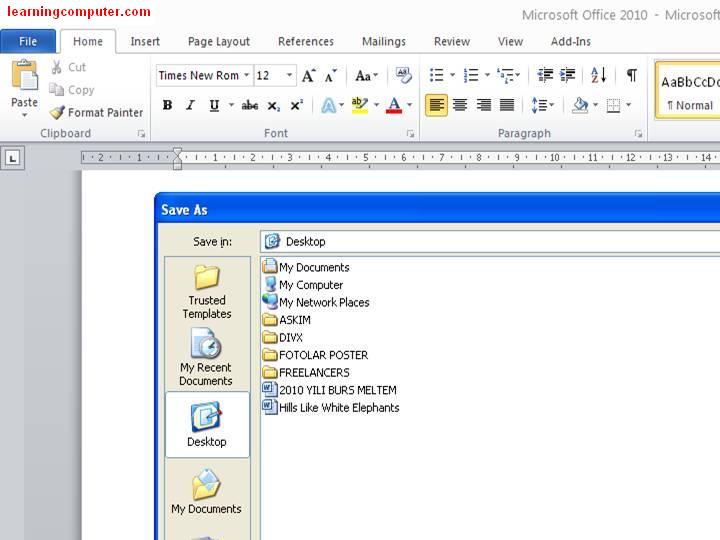Viewport: 720px width, 540px height.
Task: Toggle Bold formatting
Action: 168,105
